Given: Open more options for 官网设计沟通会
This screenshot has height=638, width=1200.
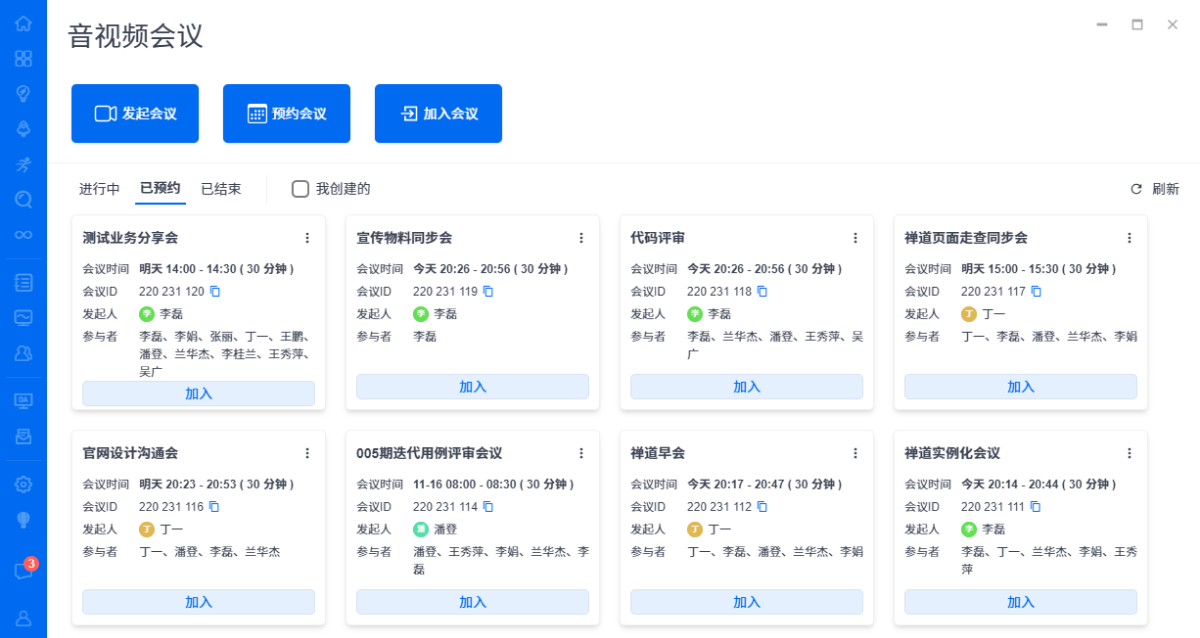Looking at the screenshot, I should (307, 453).
